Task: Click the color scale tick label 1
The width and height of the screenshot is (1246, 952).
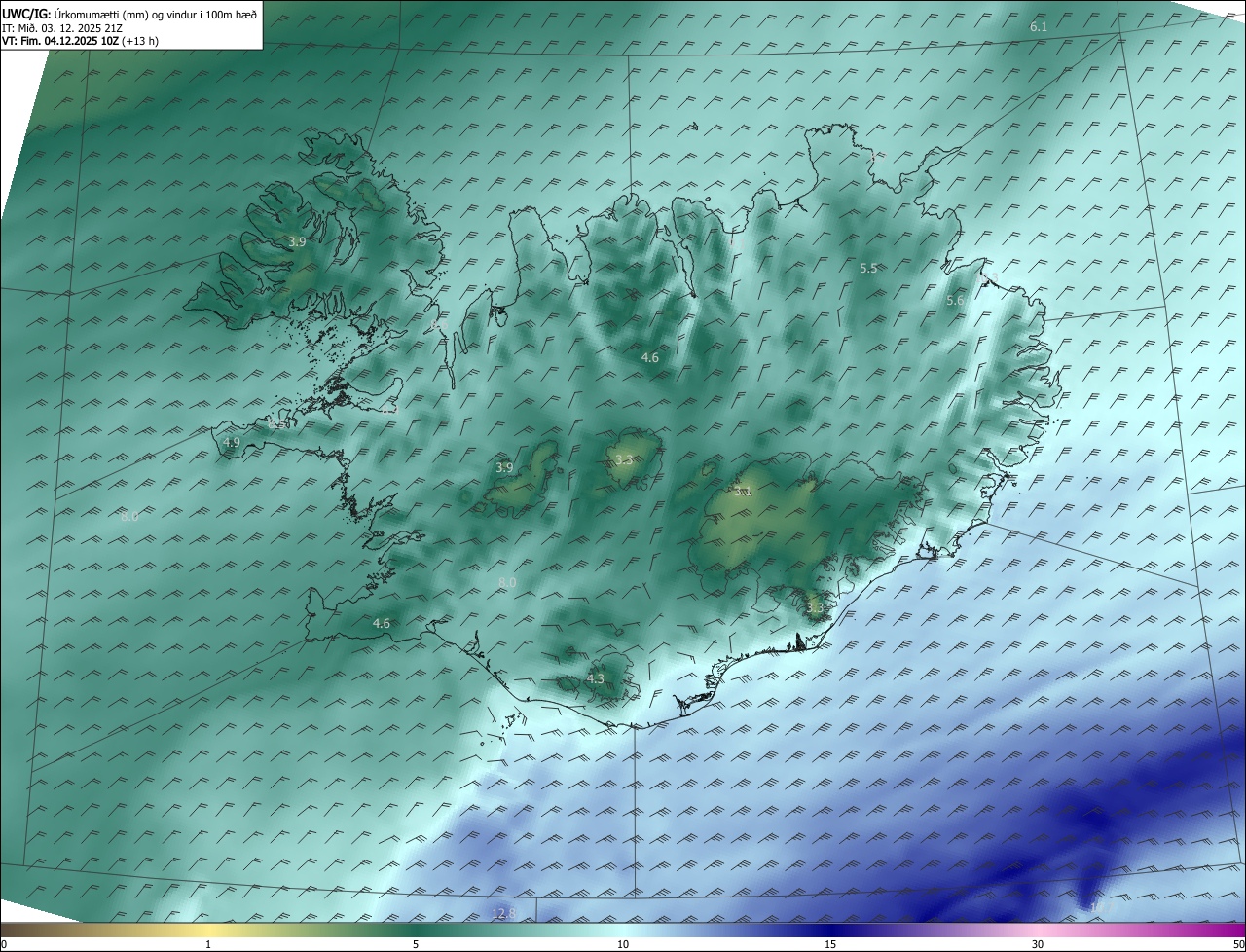Action: pos(208,944)
